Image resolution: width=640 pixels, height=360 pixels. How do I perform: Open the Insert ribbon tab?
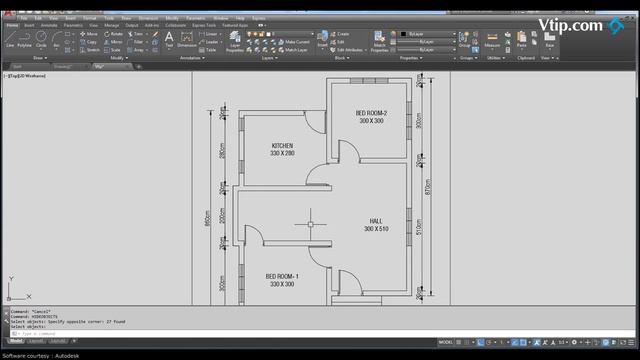pos(29,25)
